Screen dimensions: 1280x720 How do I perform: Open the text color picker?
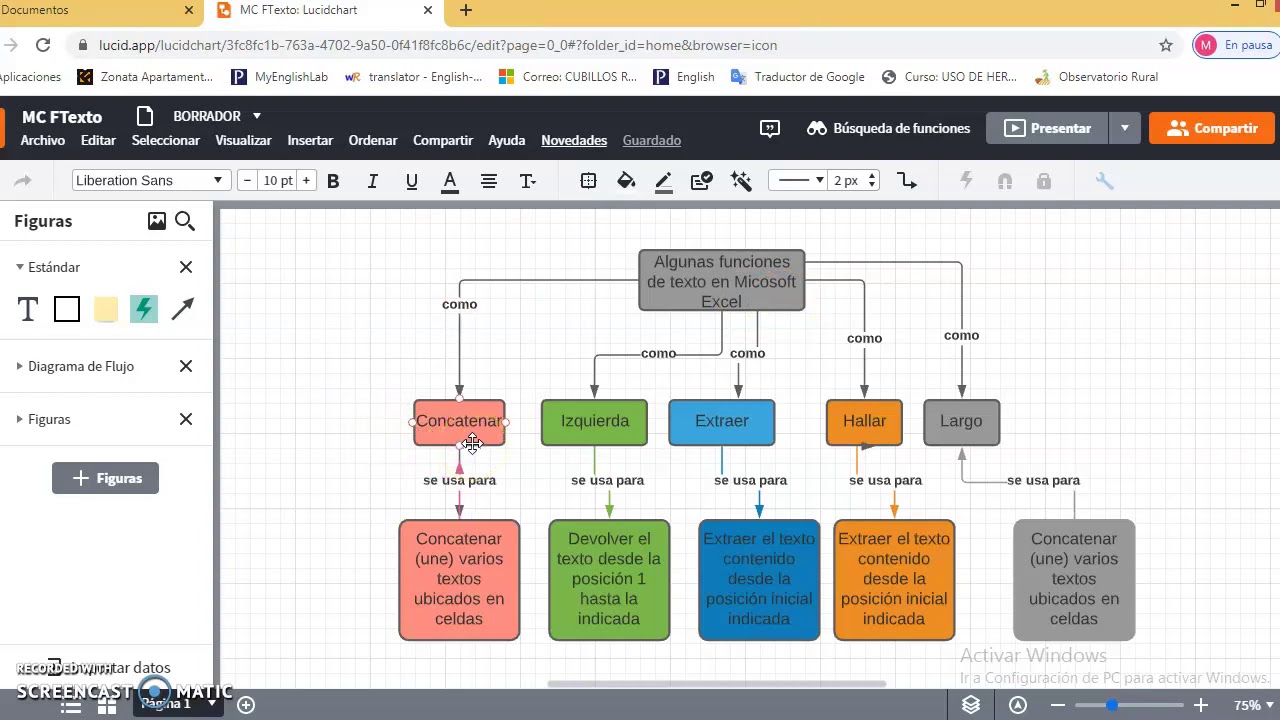tap(450, 181)
